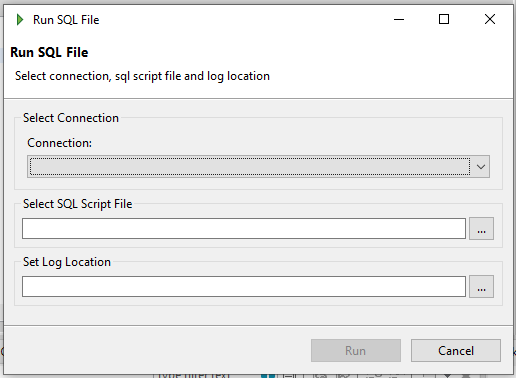Click the type filter text box behind dialog
Image resolution: width=516 pixels, height=378 pixels.
(x=193, y=375)
